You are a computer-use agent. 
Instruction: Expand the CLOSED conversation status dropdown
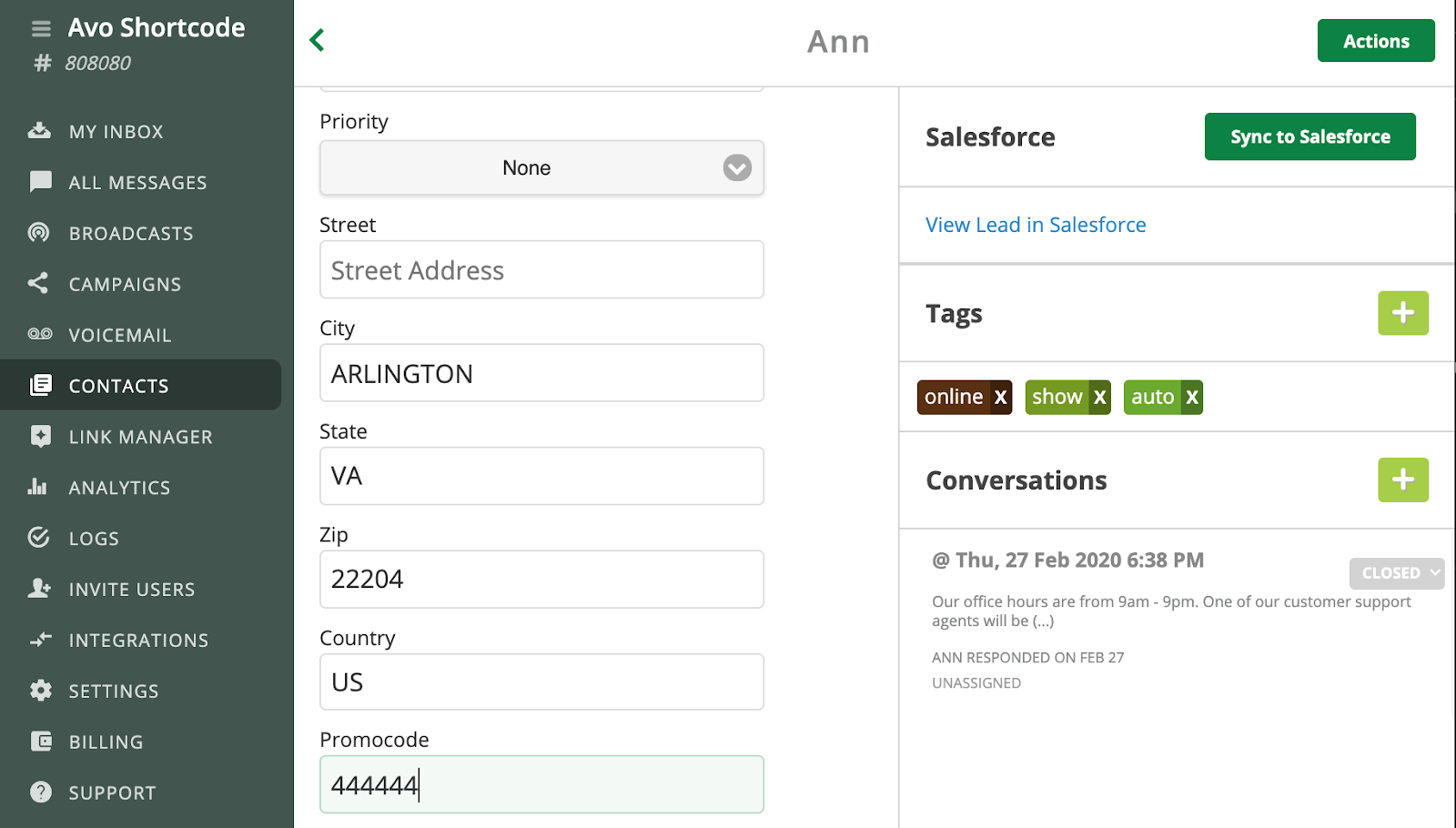(1396, 572)
